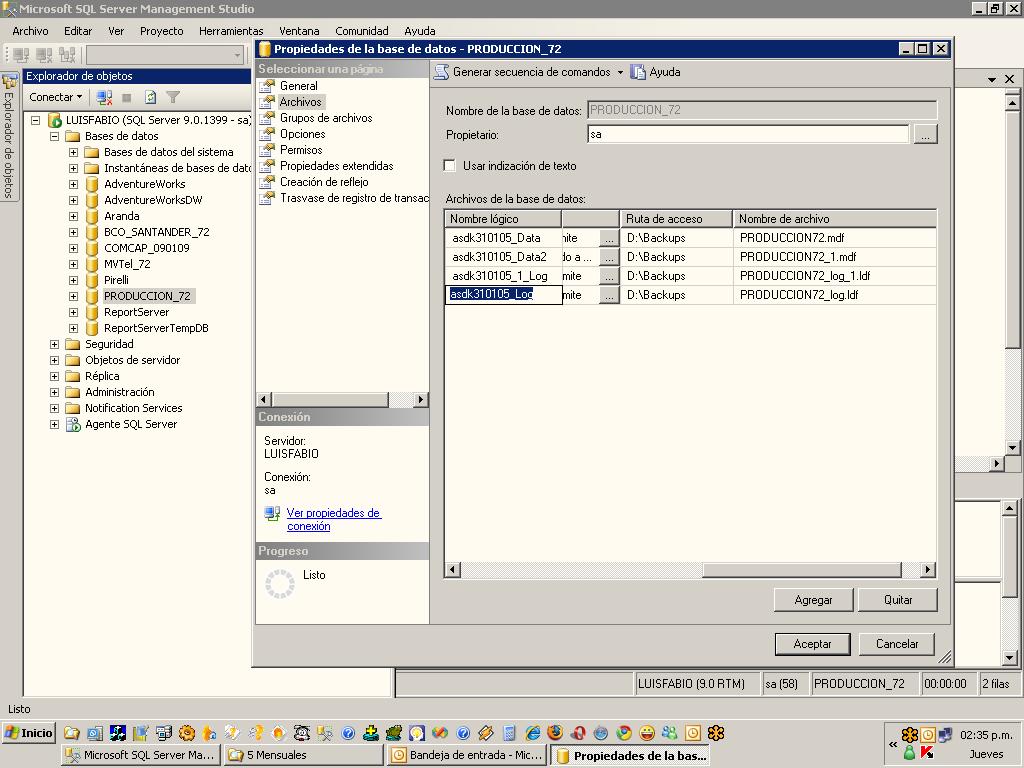Click the connection properties icon beside the link

coord(272,513)
